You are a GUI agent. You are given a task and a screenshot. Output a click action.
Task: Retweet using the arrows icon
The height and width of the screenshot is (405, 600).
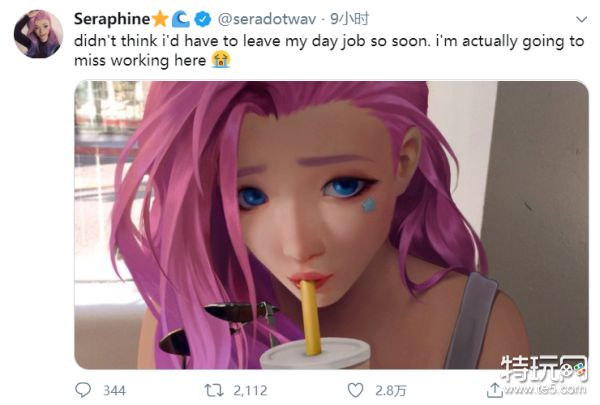214,390
